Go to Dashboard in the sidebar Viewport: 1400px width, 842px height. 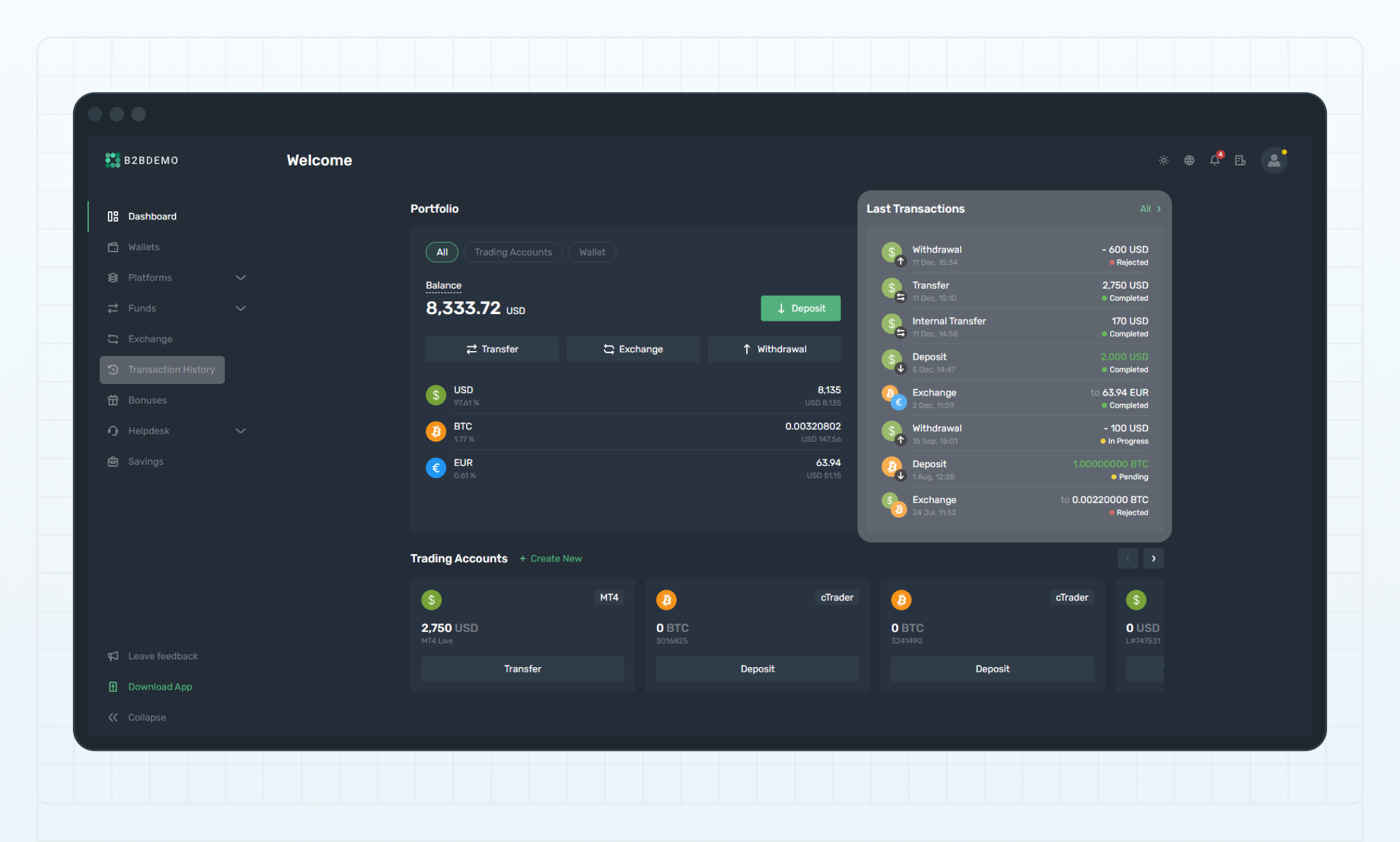pos(152,216)
